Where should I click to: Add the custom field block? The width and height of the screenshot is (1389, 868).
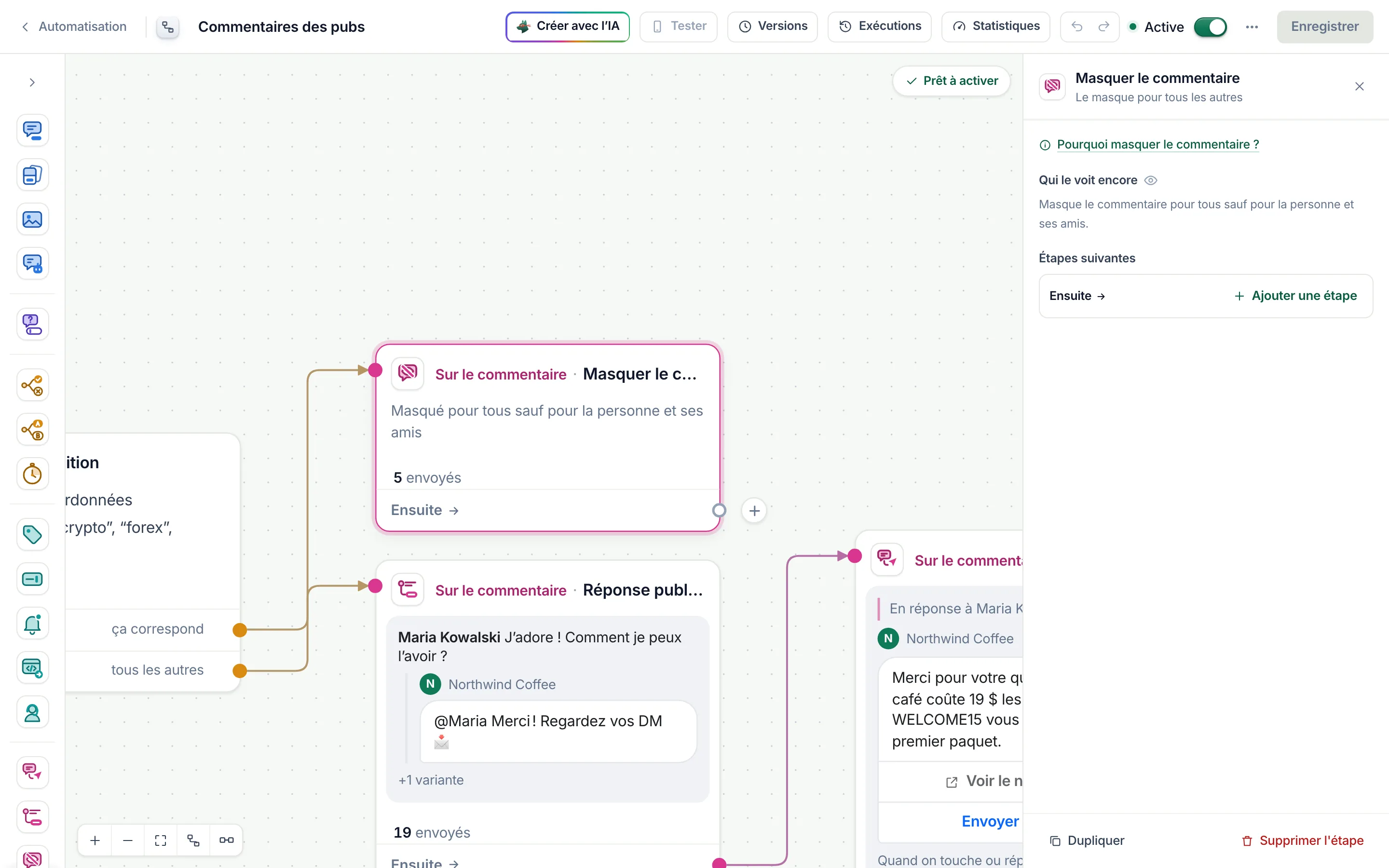coord(32,579)
